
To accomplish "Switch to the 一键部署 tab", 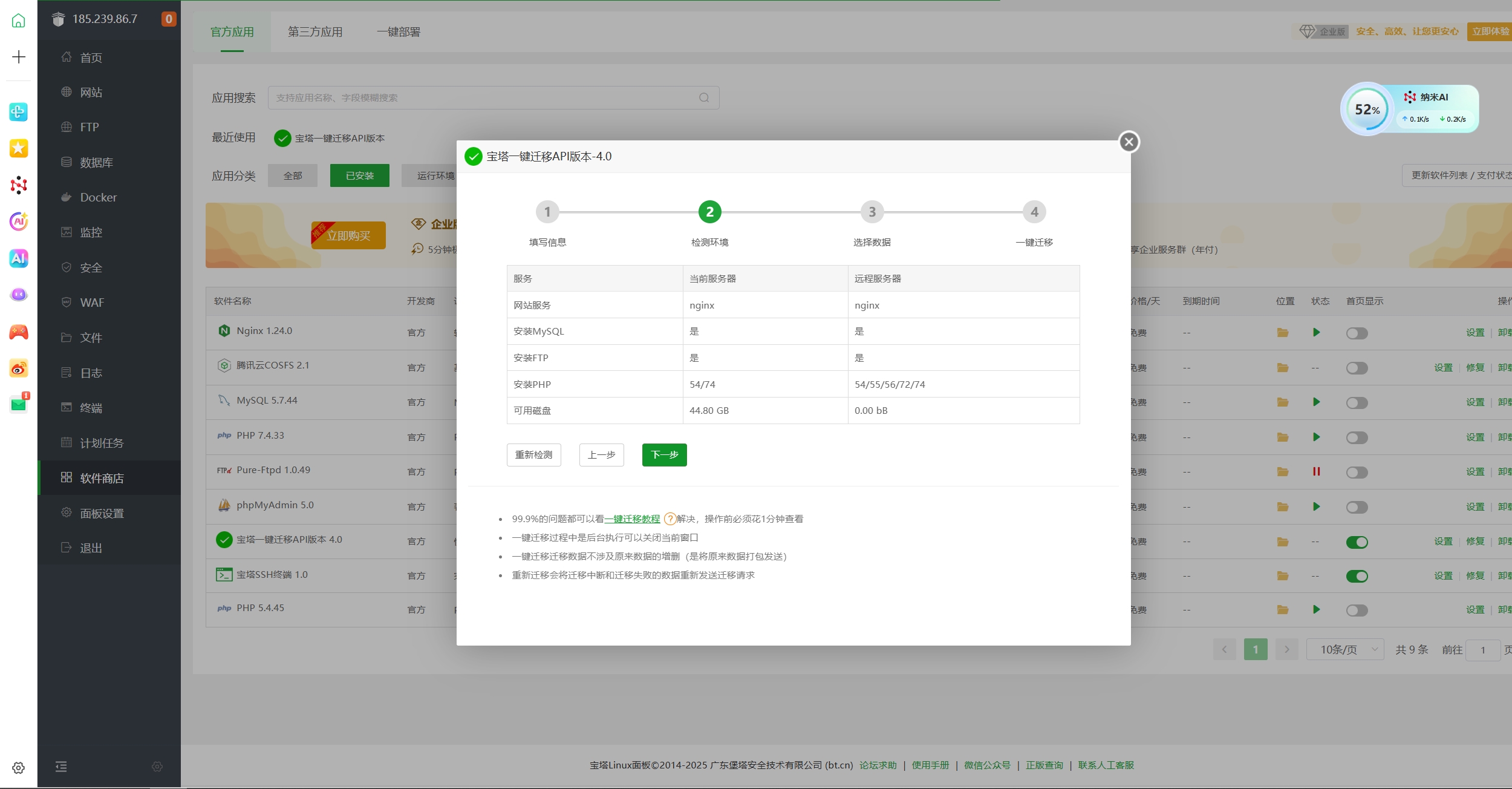I will coord(399,31).
